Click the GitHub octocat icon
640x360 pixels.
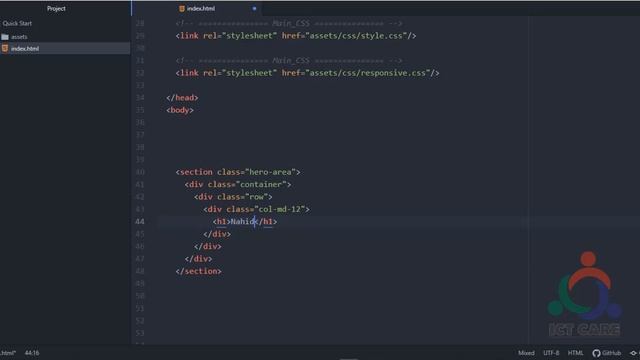(x=596, y=353)
